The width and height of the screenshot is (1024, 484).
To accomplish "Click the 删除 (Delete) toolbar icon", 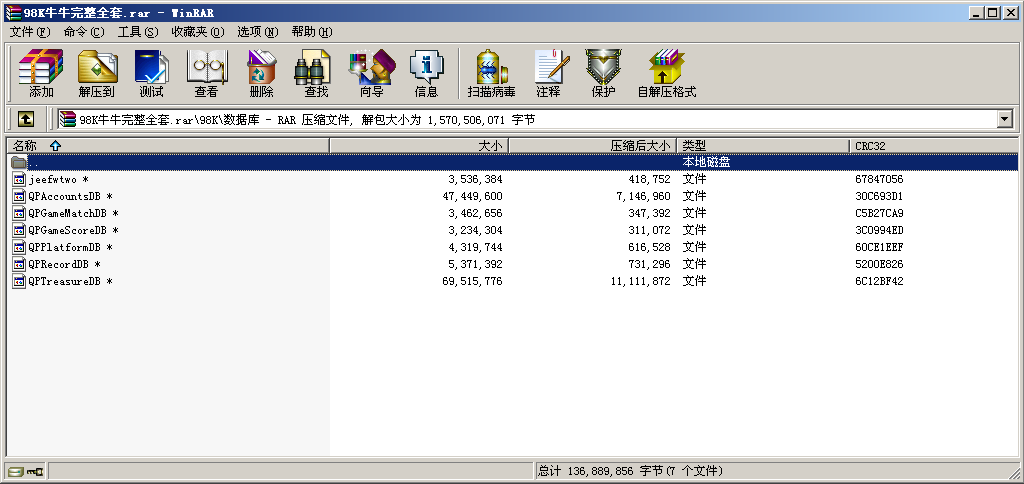I will click(261, 73).
